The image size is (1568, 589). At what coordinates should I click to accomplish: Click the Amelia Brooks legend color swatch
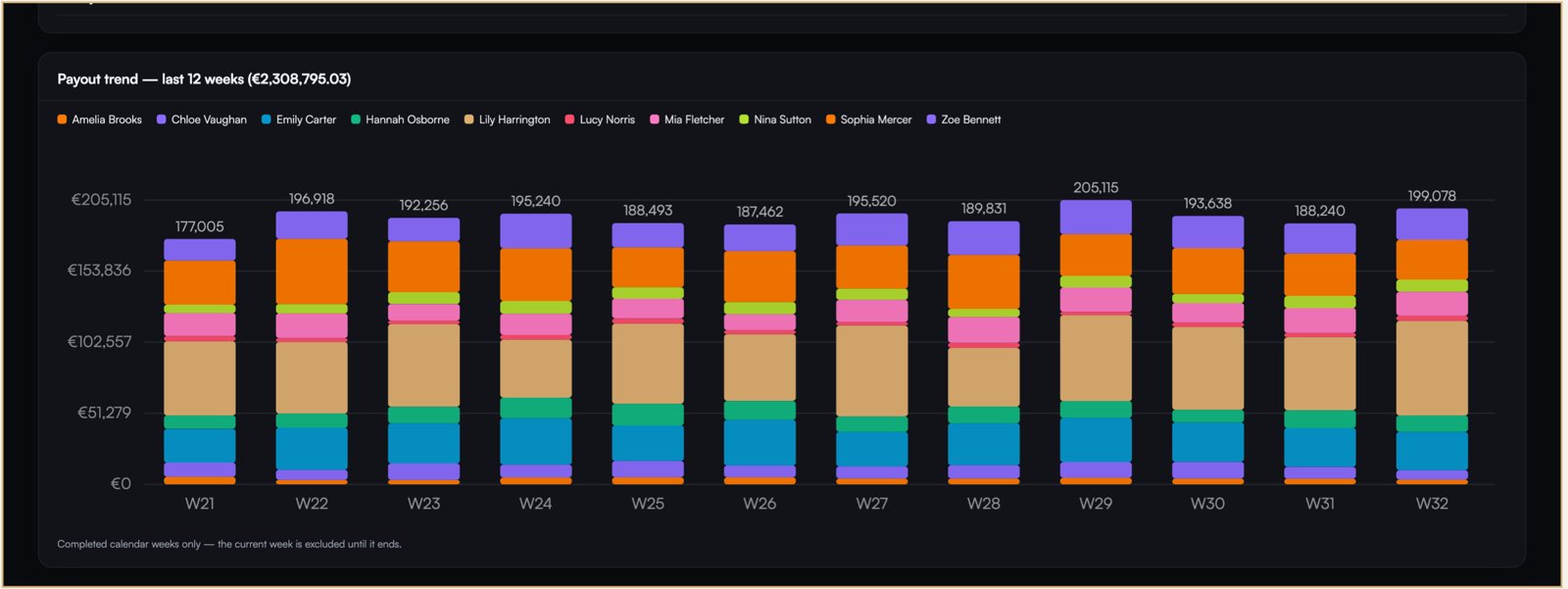[x=62, y=120]
